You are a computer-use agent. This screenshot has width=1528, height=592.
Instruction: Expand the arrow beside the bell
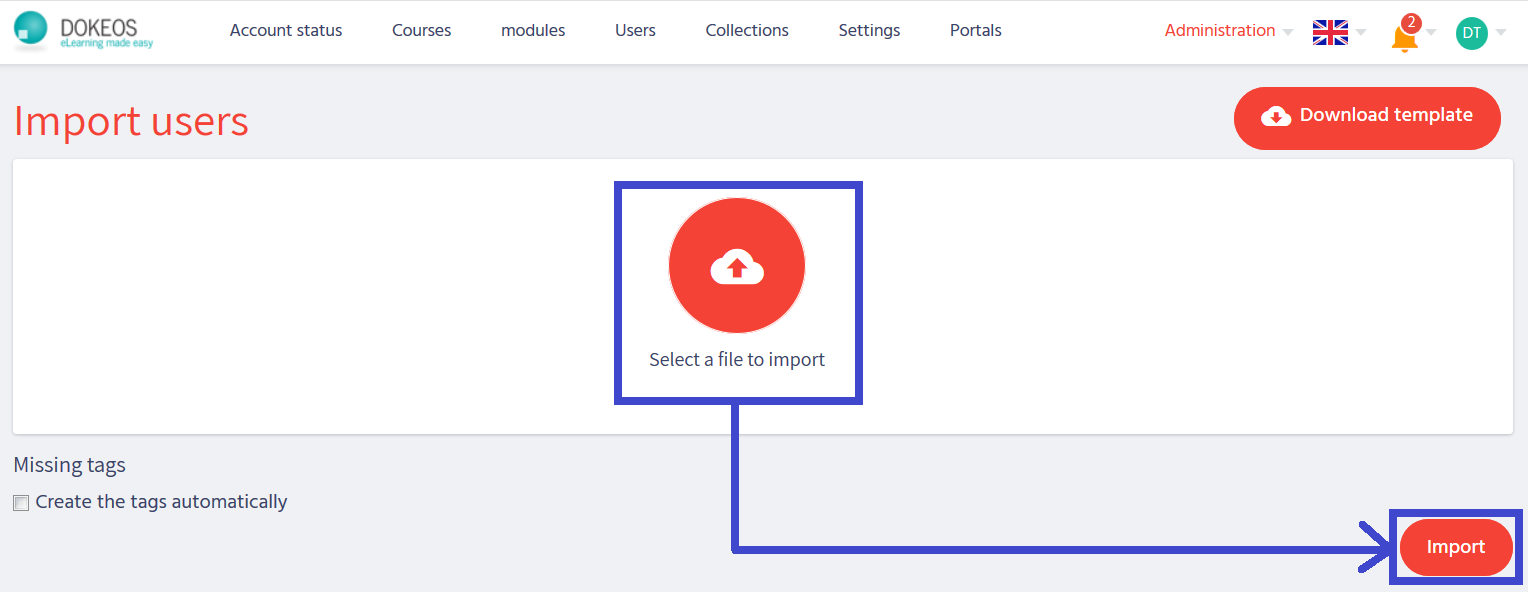[1431, 33]
